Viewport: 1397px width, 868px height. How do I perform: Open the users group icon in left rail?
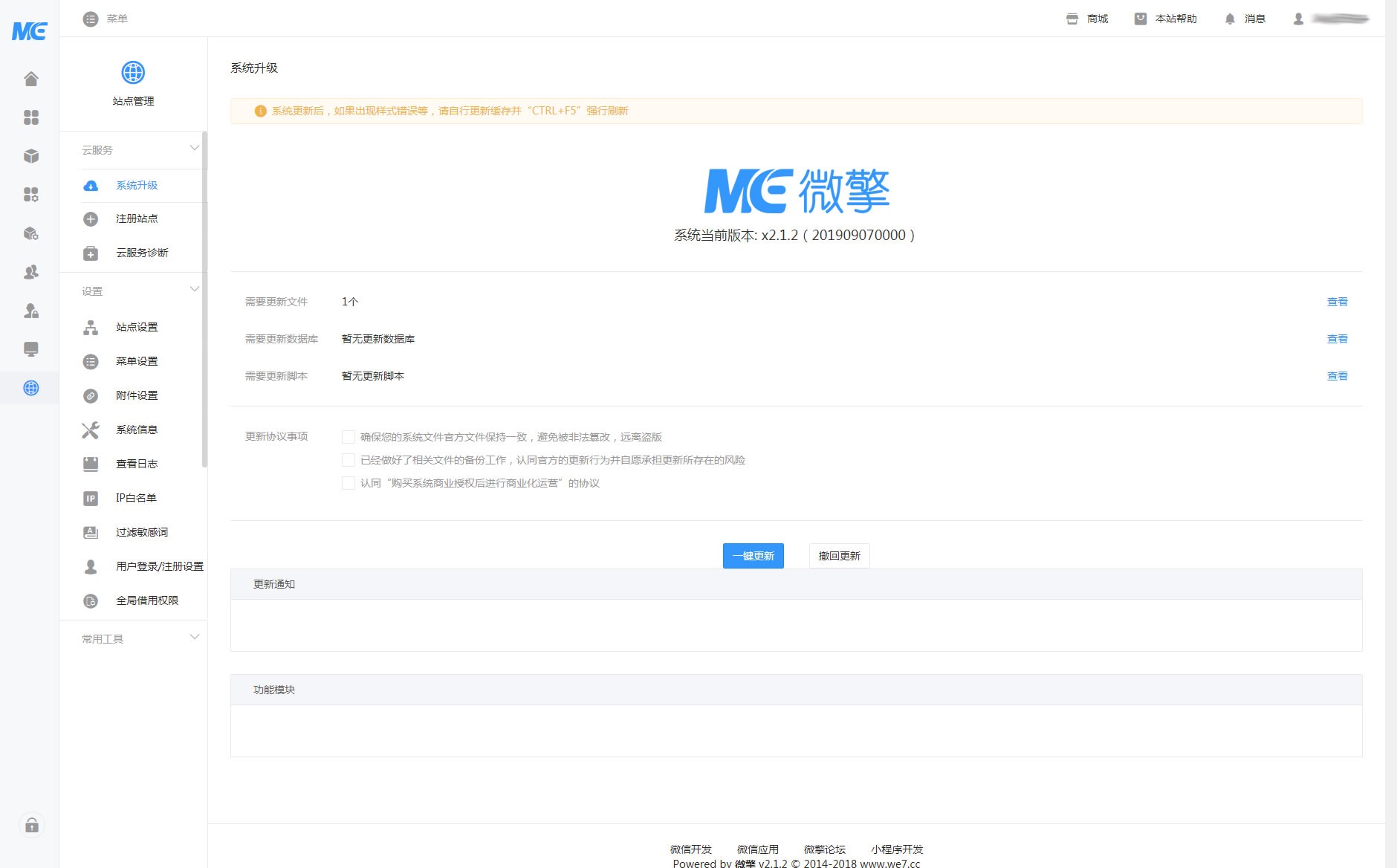[x=30, y=272]
